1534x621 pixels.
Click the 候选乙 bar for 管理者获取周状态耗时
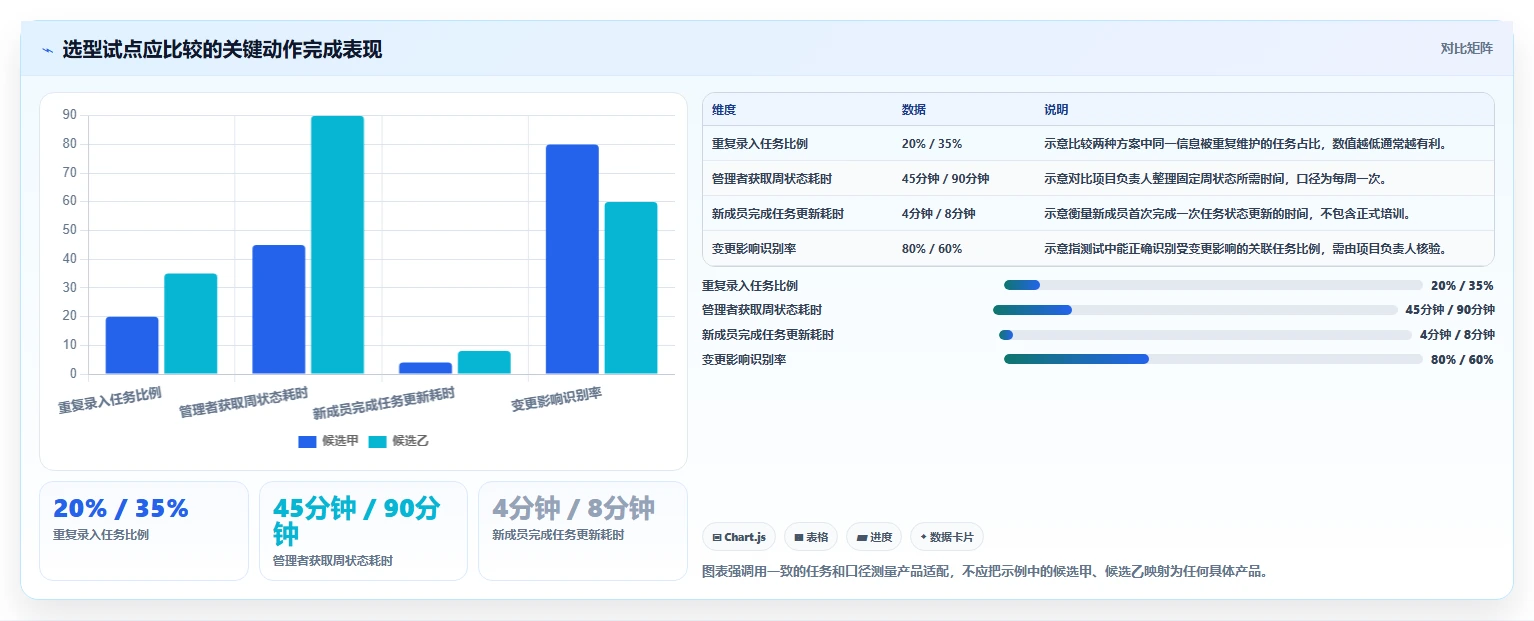337,245
